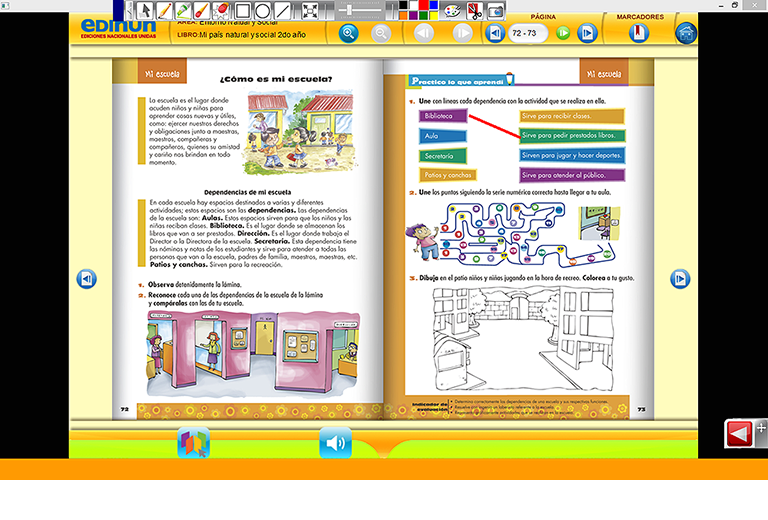Select the rectangle shape tool

[x=242, y=10]
